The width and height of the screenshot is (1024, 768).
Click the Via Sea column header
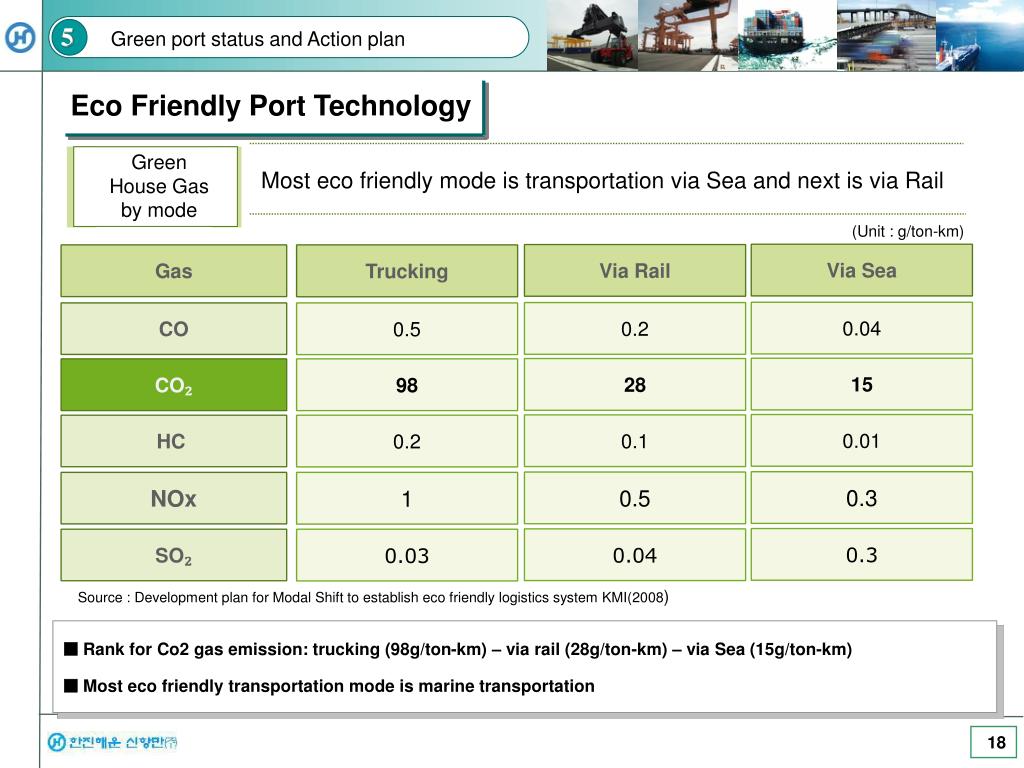(x=861, y=270)
